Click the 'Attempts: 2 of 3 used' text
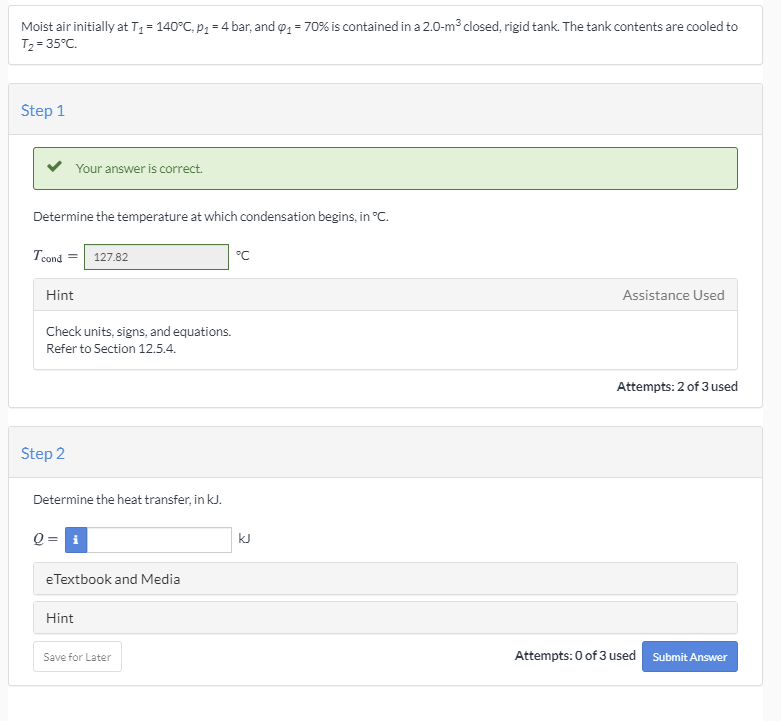This screenshot has height=721, width=781. (x=677, y=387)
